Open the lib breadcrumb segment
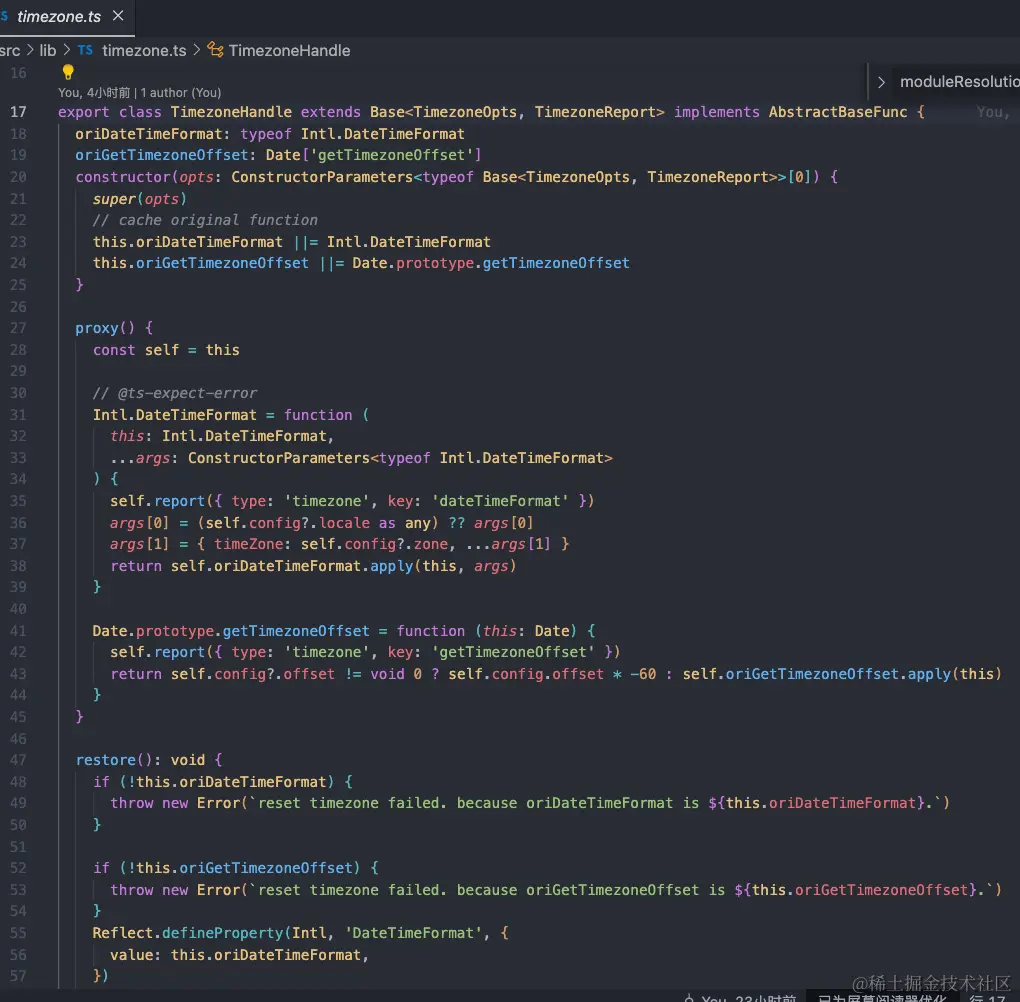1020x1002 pixels. pos(47,51)
